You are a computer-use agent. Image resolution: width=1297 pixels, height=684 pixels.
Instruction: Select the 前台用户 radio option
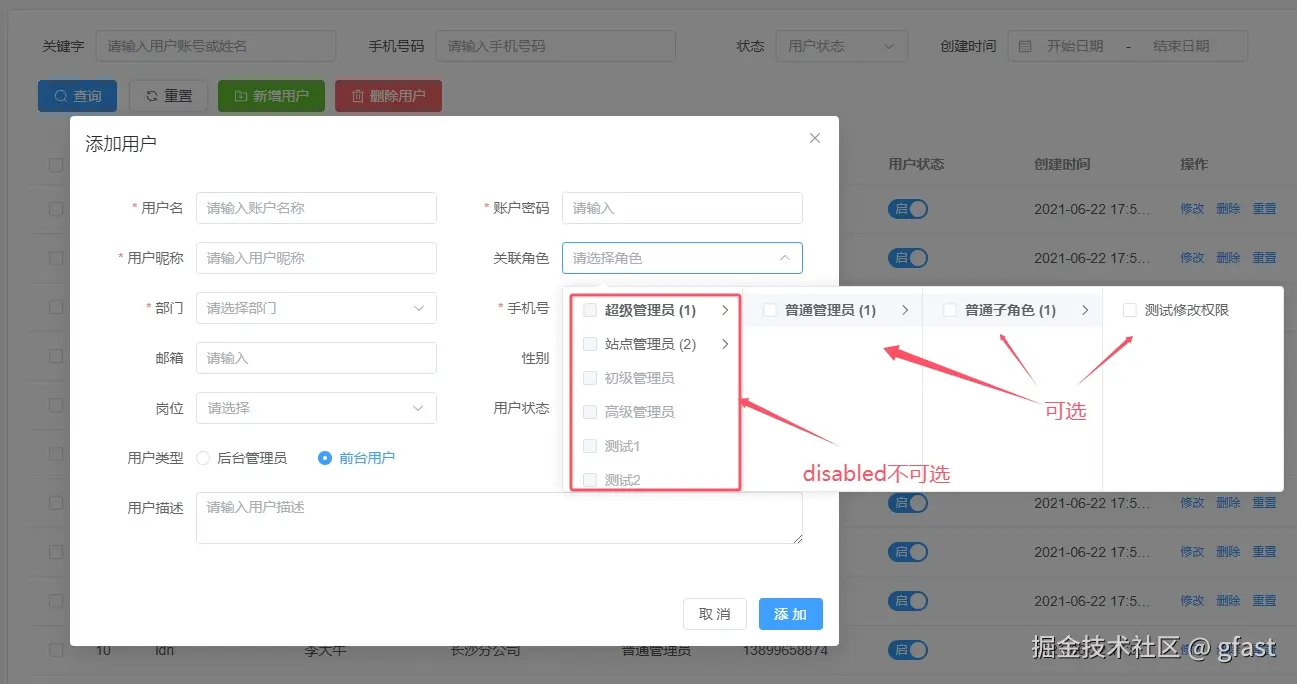(325, 458)
